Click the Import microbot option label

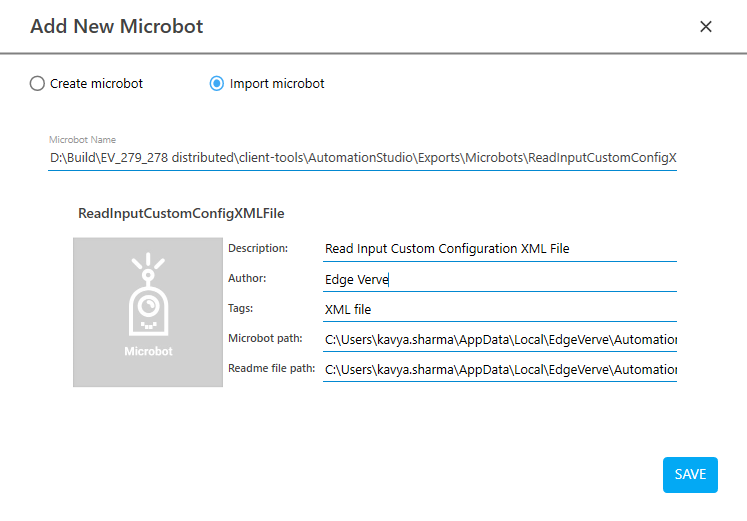coord(277,84)
